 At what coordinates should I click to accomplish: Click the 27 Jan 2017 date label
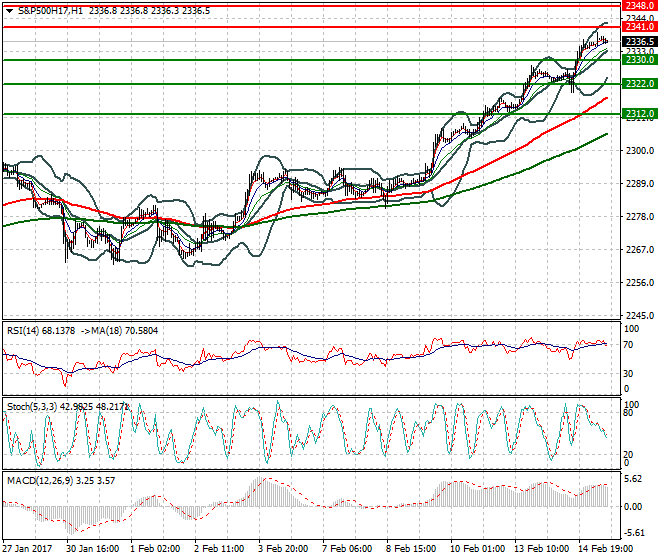[27, 549]
